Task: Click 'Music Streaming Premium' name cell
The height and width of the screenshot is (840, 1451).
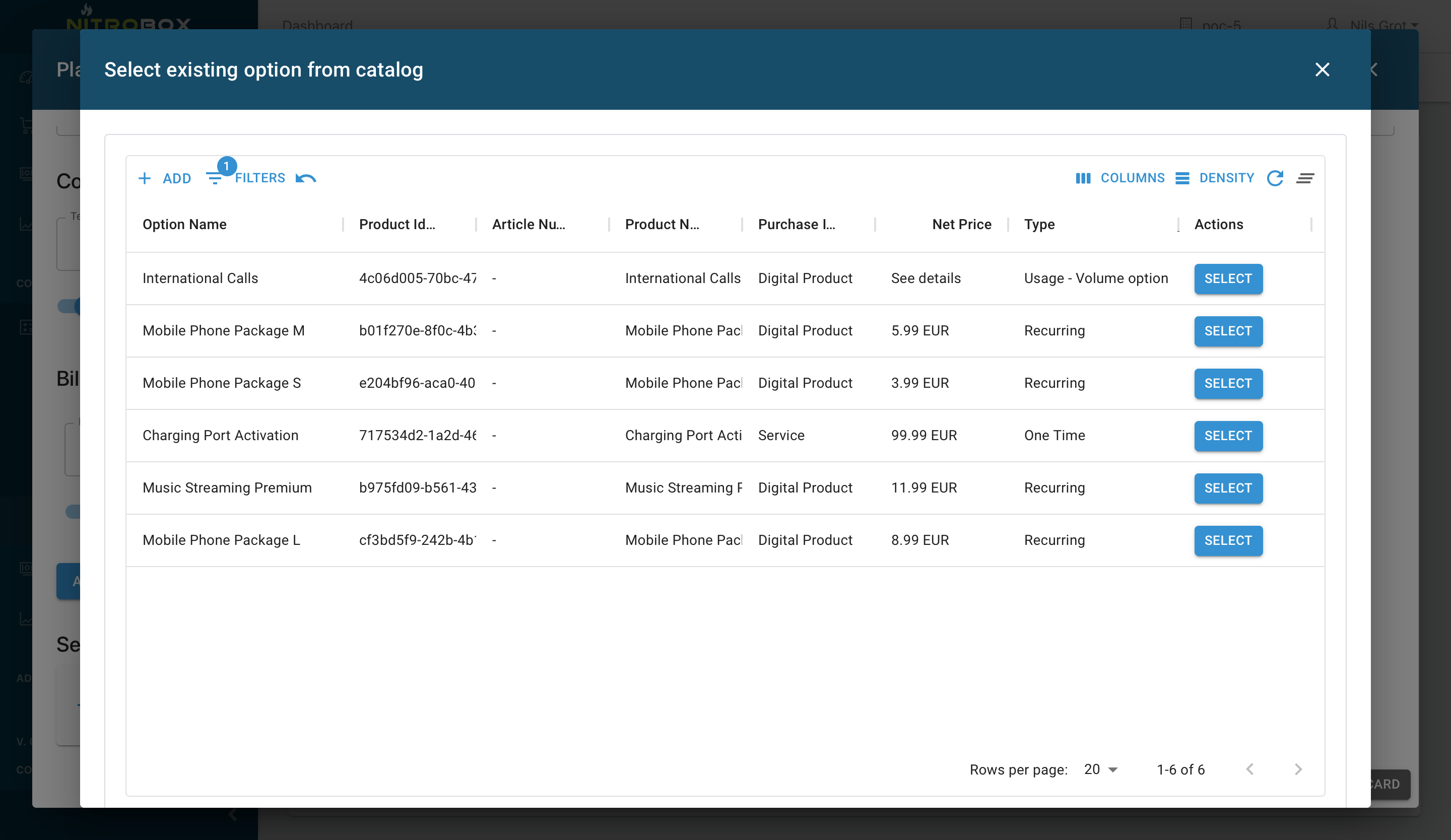Action: [x=227, y=488]
